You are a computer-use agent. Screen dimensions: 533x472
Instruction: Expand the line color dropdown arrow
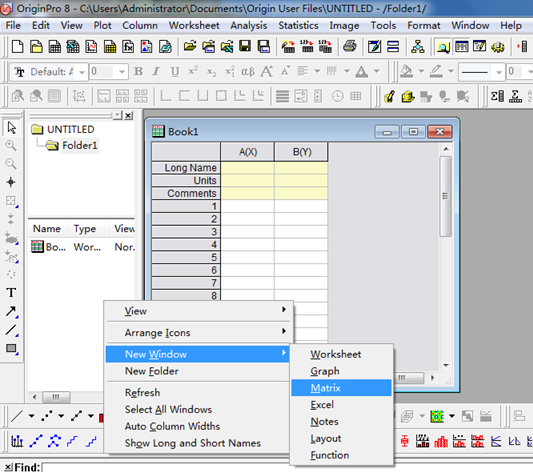coord(451,71)
